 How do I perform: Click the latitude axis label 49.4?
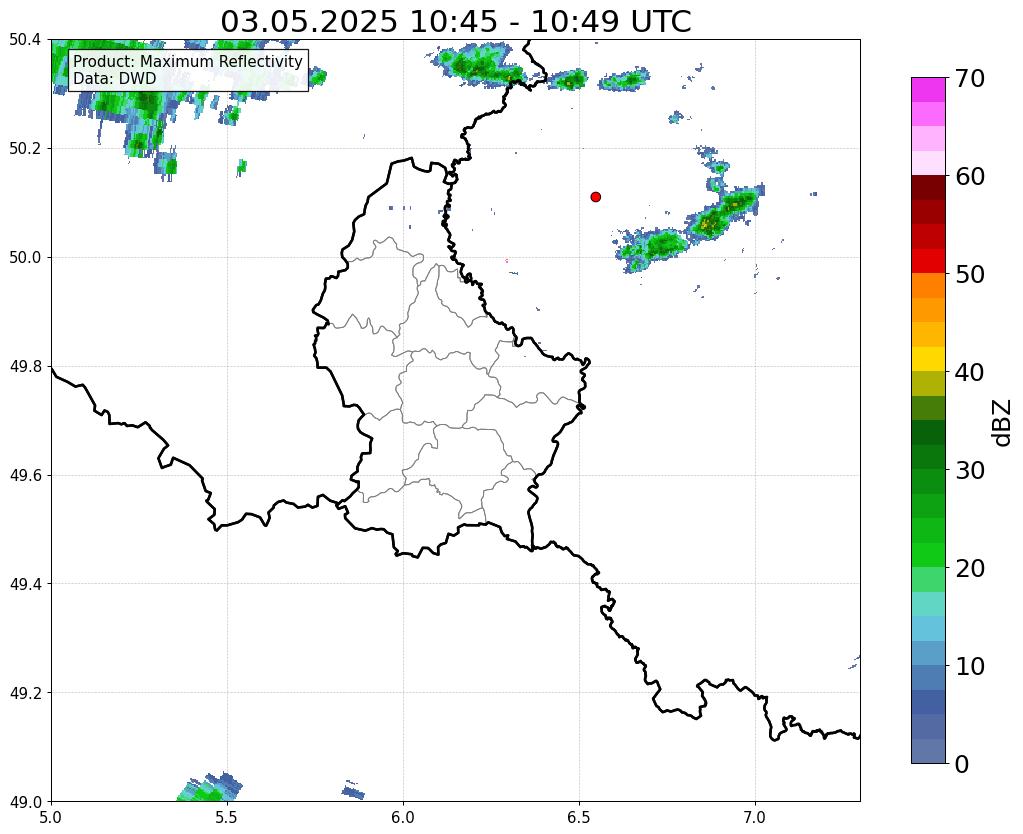click(x=25, y=584)
